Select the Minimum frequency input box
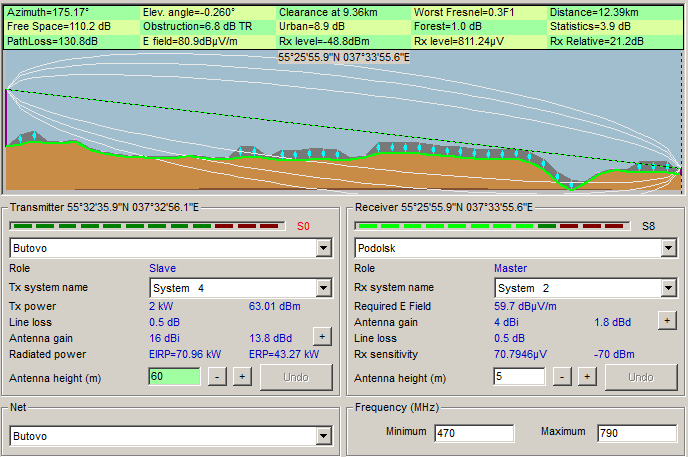 point(473,432)
